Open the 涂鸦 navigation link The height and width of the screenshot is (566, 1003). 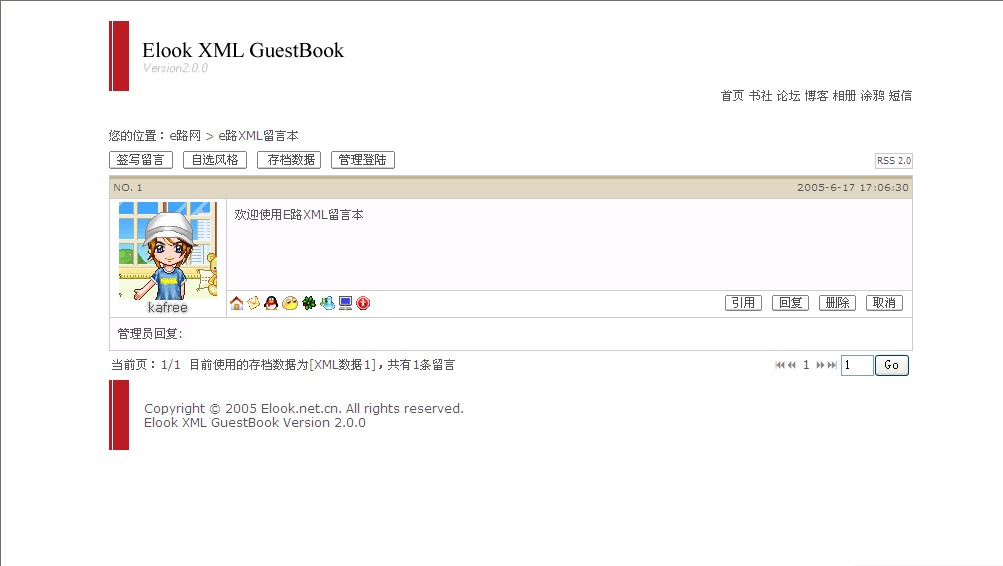873,96
